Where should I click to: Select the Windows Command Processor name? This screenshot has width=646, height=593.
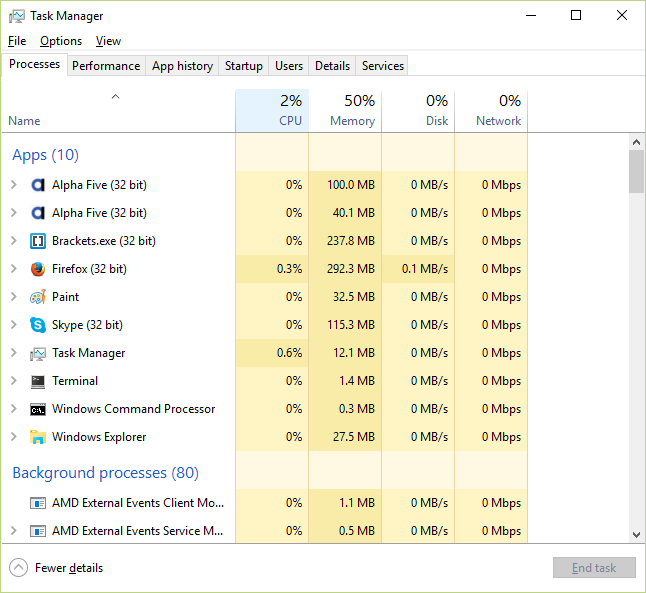point(133,409)
